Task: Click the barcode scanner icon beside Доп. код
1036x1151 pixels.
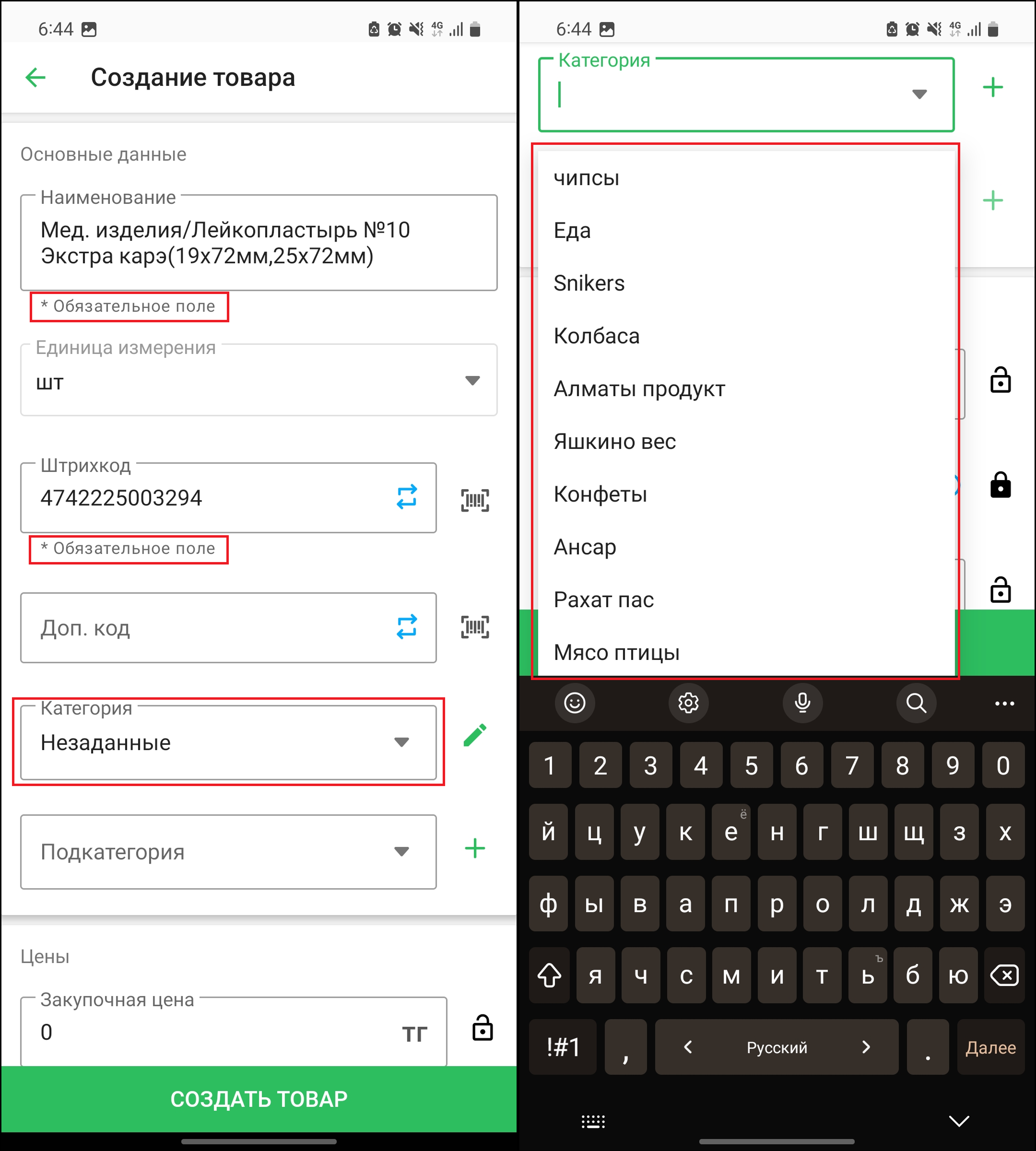Action: [x=474, y=627]
